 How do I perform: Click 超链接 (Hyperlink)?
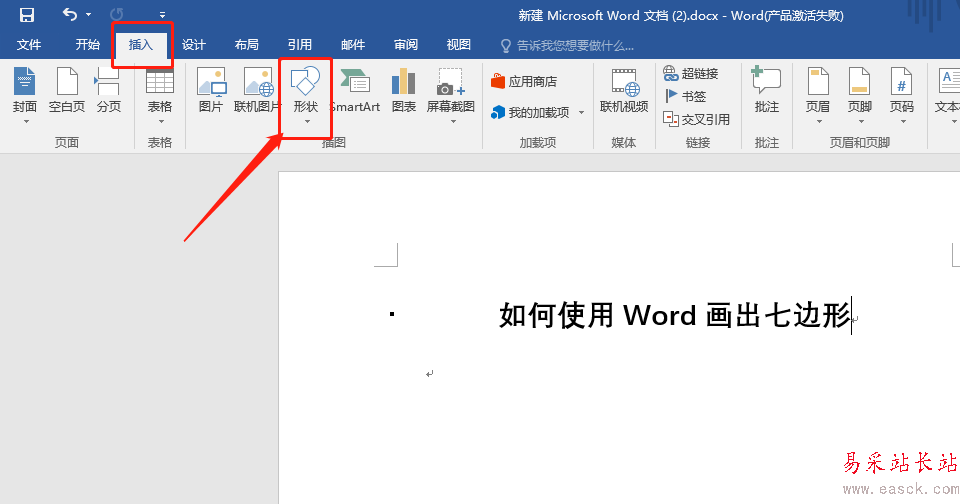(x=691, y=73)
